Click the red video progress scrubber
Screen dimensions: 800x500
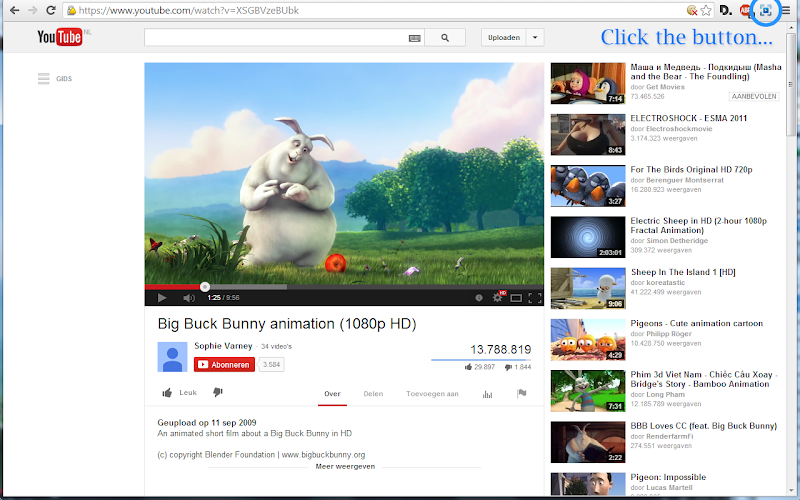[x=205, y=287]
